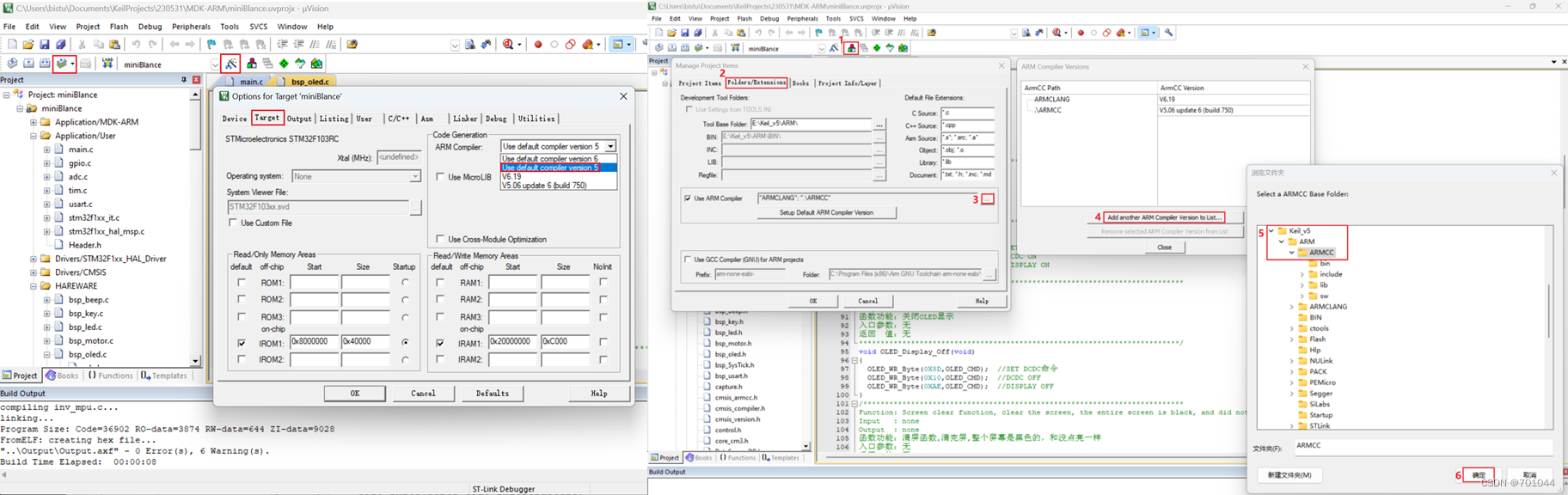This screenshot has height=495, width=1568.
Task: Switch to C/C++ tab in Options dialog
Action: [x=398, y=119]
